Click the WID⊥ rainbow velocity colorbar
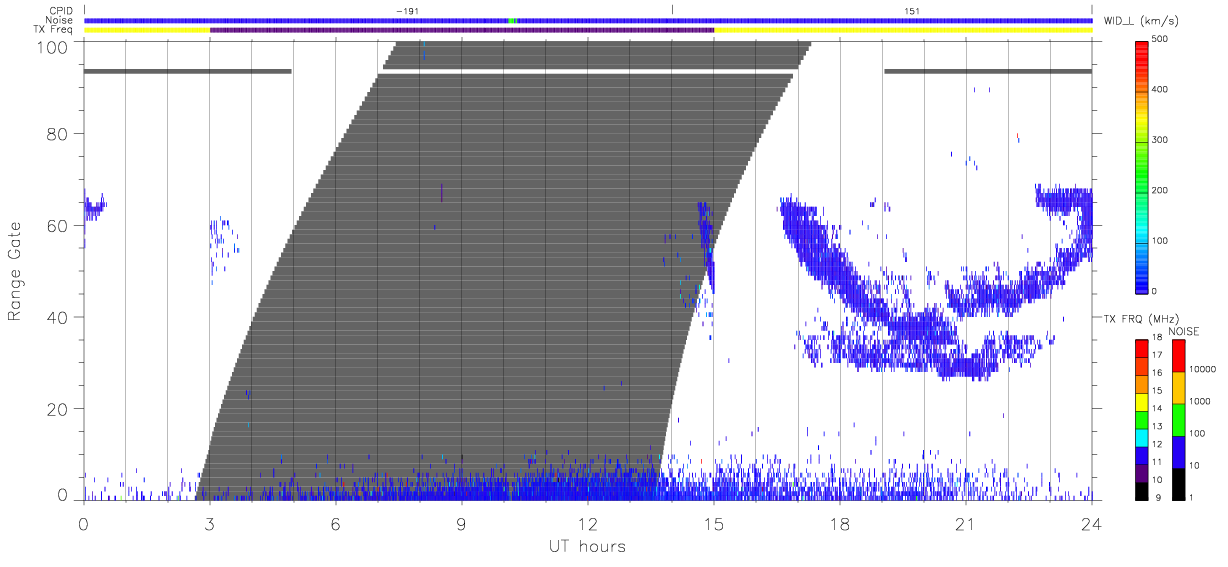The height and width of the screenshot is (567, 1228). 1143,166
